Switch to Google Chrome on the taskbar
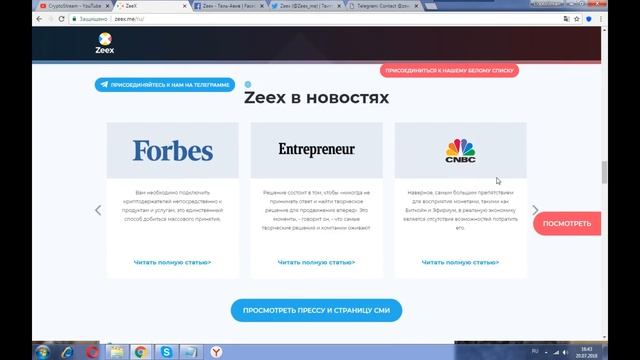The width and height of the screenshot is (640, 360). point(141,352)
